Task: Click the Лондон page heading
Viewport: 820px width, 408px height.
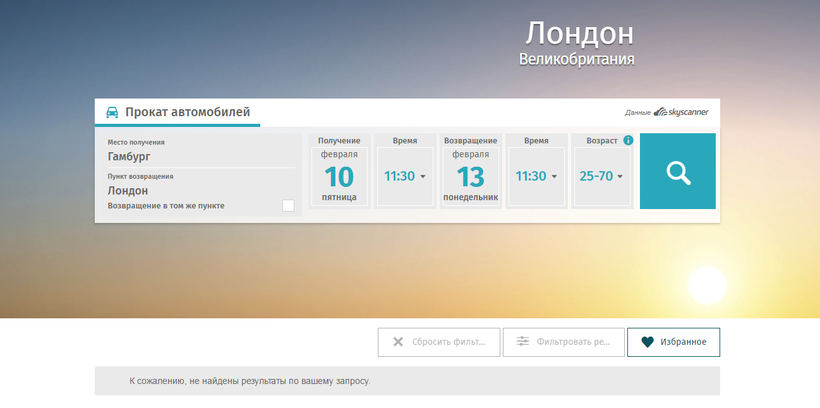Action: click(x=579, y=33)
